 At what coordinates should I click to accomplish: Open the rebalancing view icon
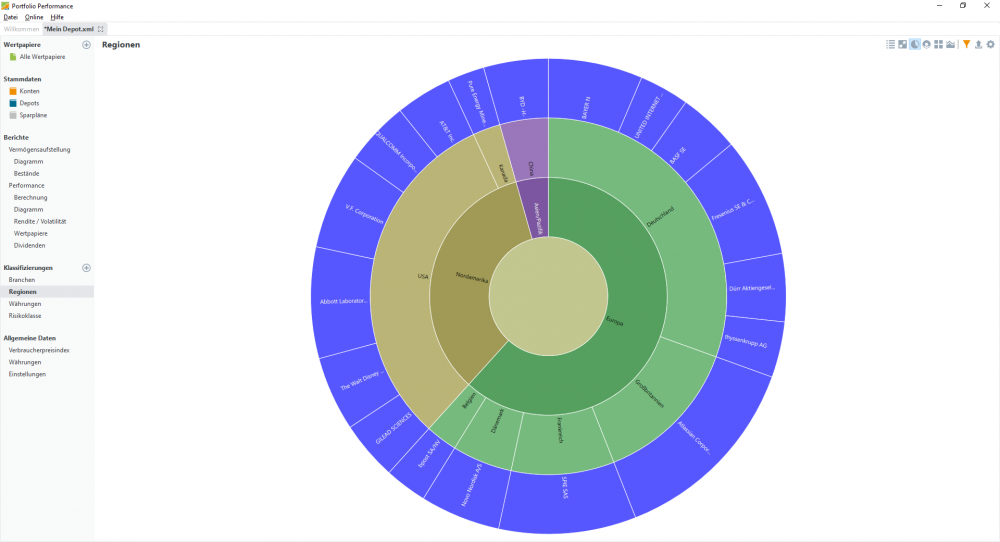pyautogui.click(x=902, y=45)
